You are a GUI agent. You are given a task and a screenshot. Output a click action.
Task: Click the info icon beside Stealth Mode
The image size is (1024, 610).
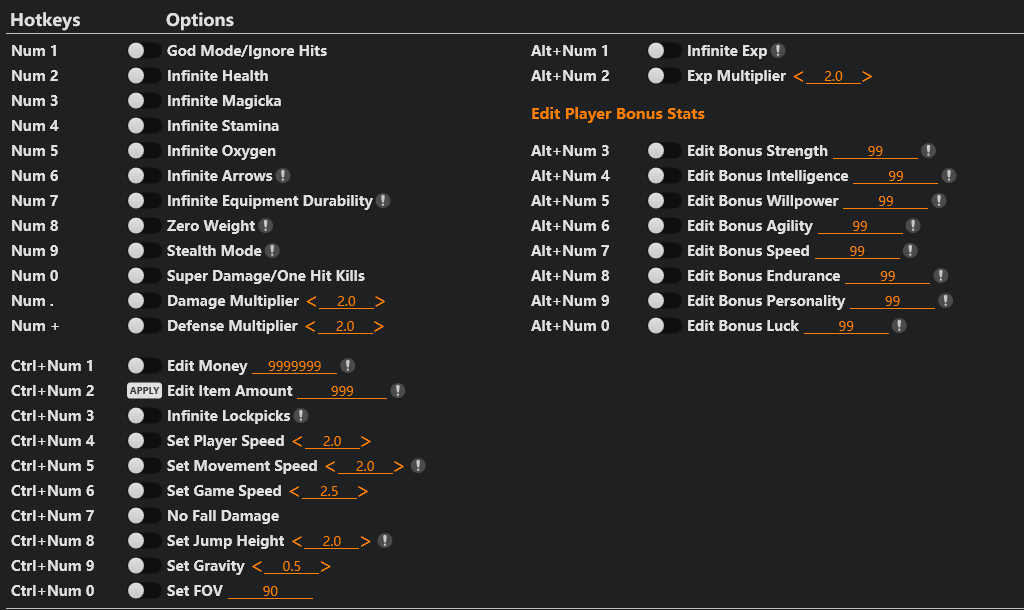tap(272, 251)
